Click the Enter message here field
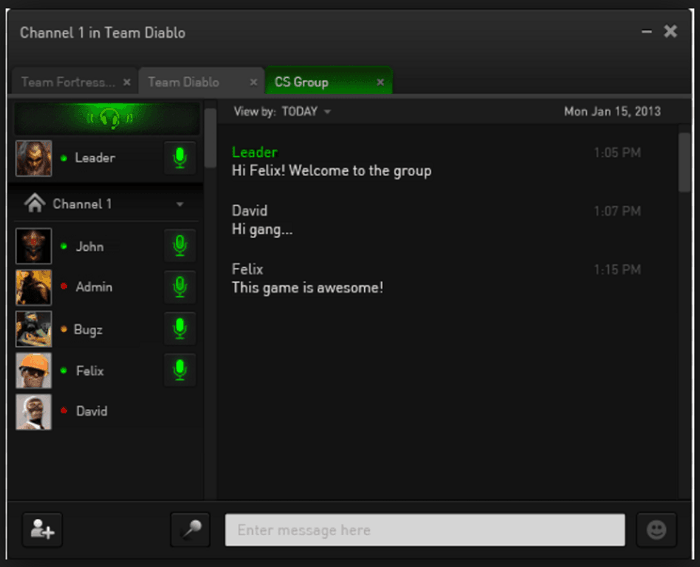The height and width of the screenshot is (567, 700). coord(425,530)
